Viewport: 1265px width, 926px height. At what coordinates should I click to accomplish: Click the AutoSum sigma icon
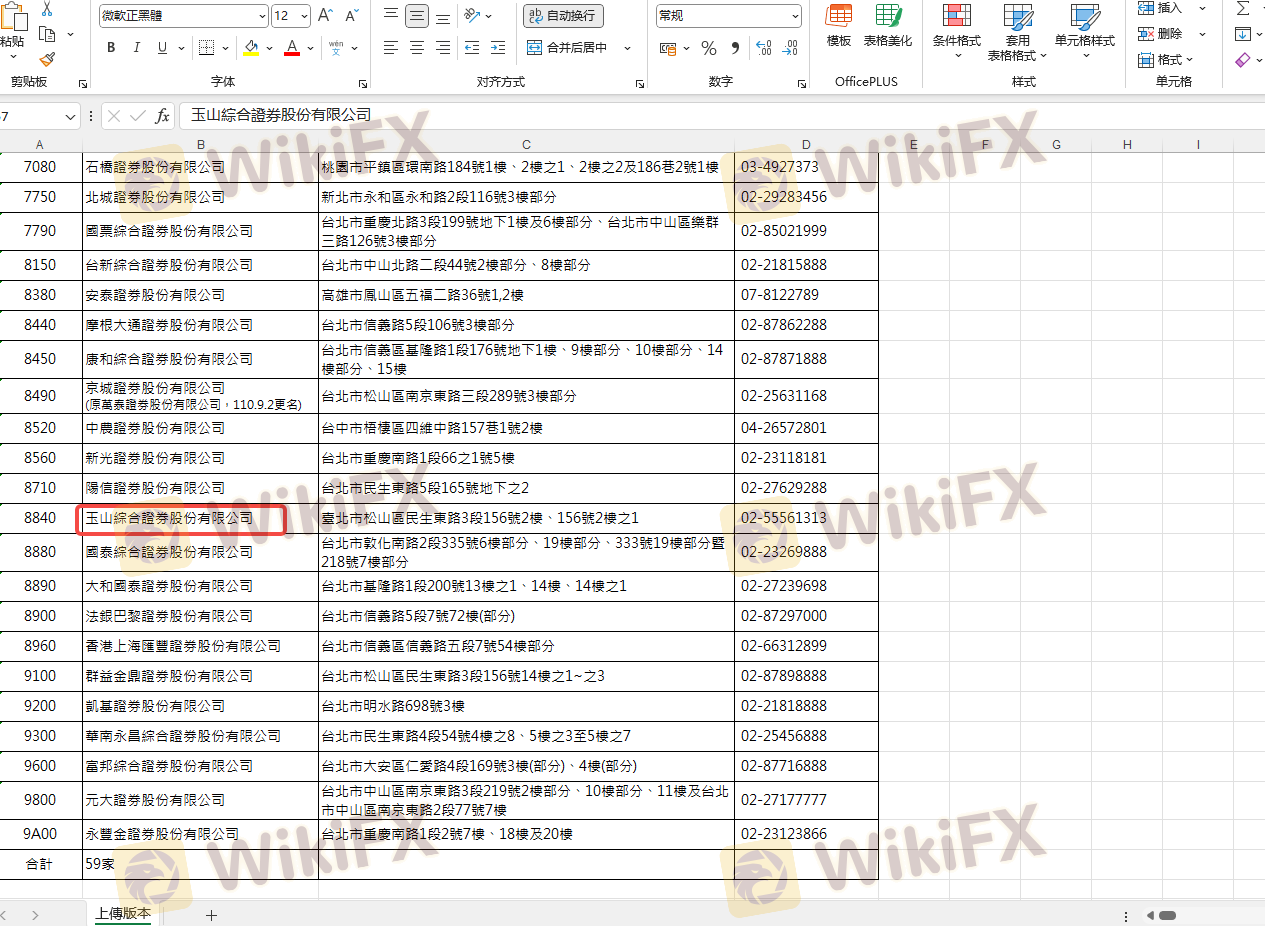click(1243, 9)
